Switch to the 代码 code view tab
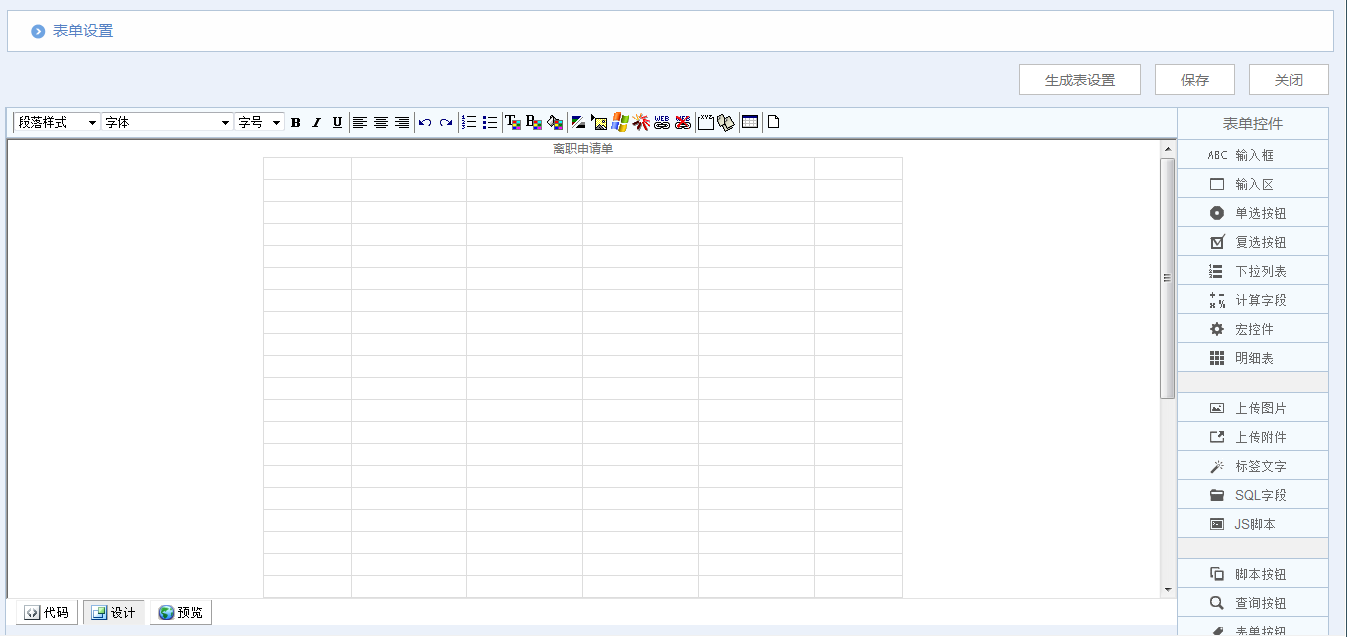Screen dimensions: 1347x637 pyautogui.click(x=47, y=613)
